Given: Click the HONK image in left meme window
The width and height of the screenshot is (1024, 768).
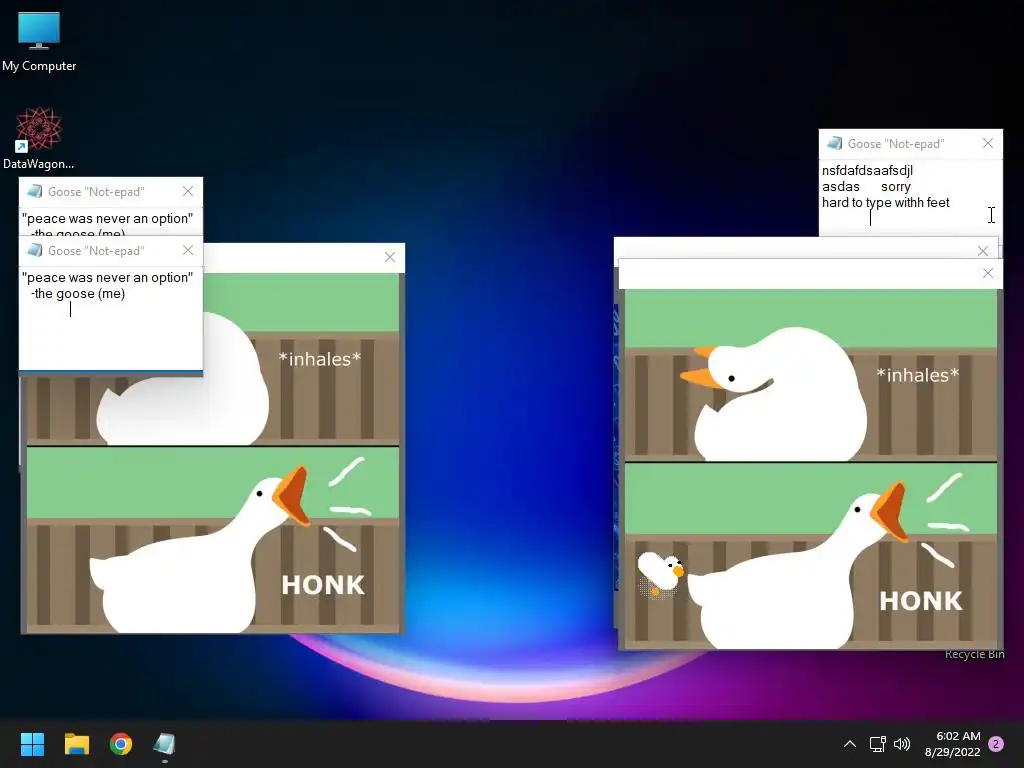Looking at the screenshot, I should coord(212,539).
